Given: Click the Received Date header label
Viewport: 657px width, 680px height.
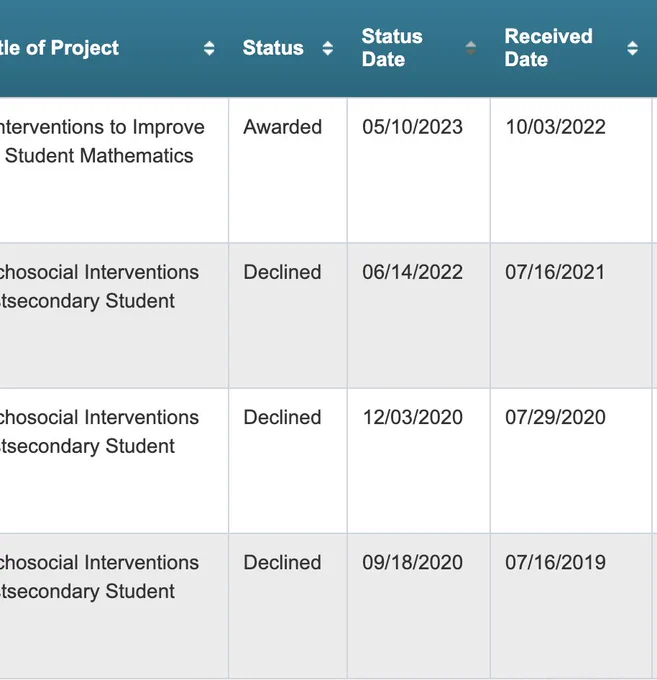Looking at the screenshot, I should [549, 48].
